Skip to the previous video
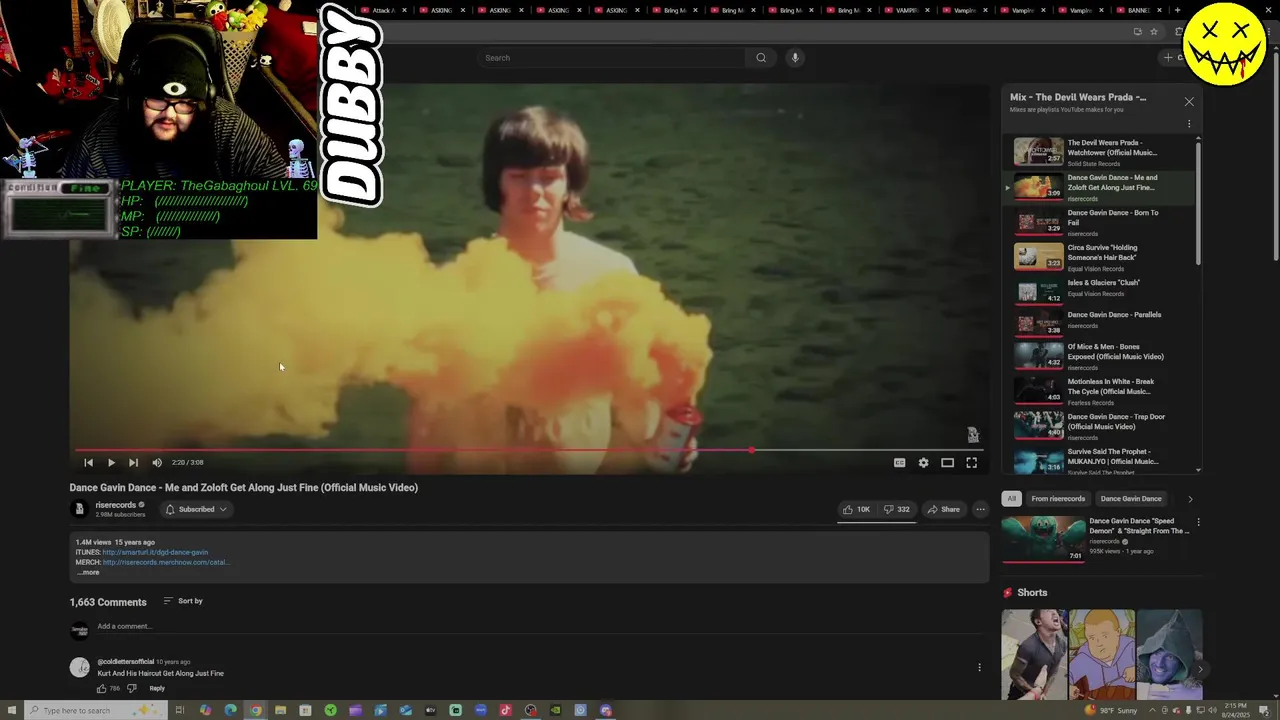 point(88,462)
